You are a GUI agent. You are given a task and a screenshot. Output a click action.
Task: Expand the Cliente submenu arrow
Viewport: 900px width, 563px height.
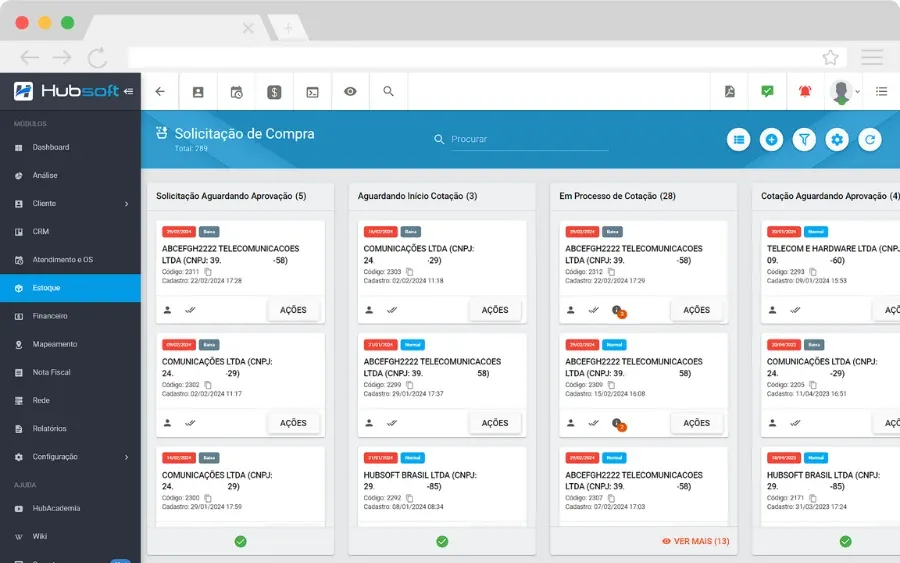126,204
